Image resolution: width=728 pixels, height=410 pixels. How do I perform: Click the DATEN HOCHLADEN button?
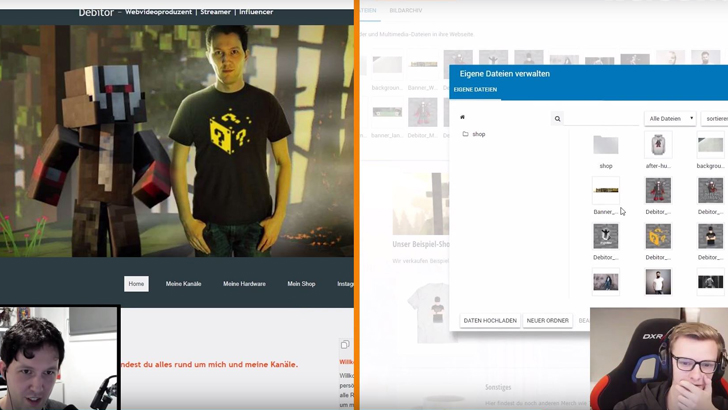coord(490,320)
